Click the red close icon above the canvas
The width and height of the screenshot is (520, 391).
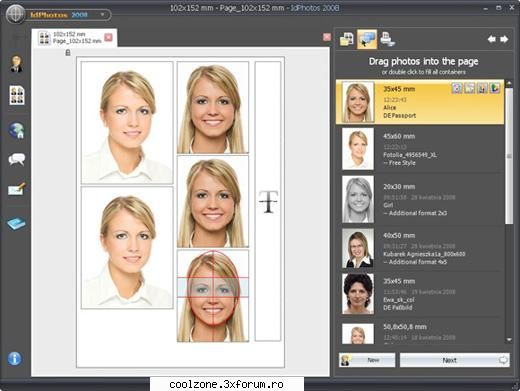click(327, 37)
